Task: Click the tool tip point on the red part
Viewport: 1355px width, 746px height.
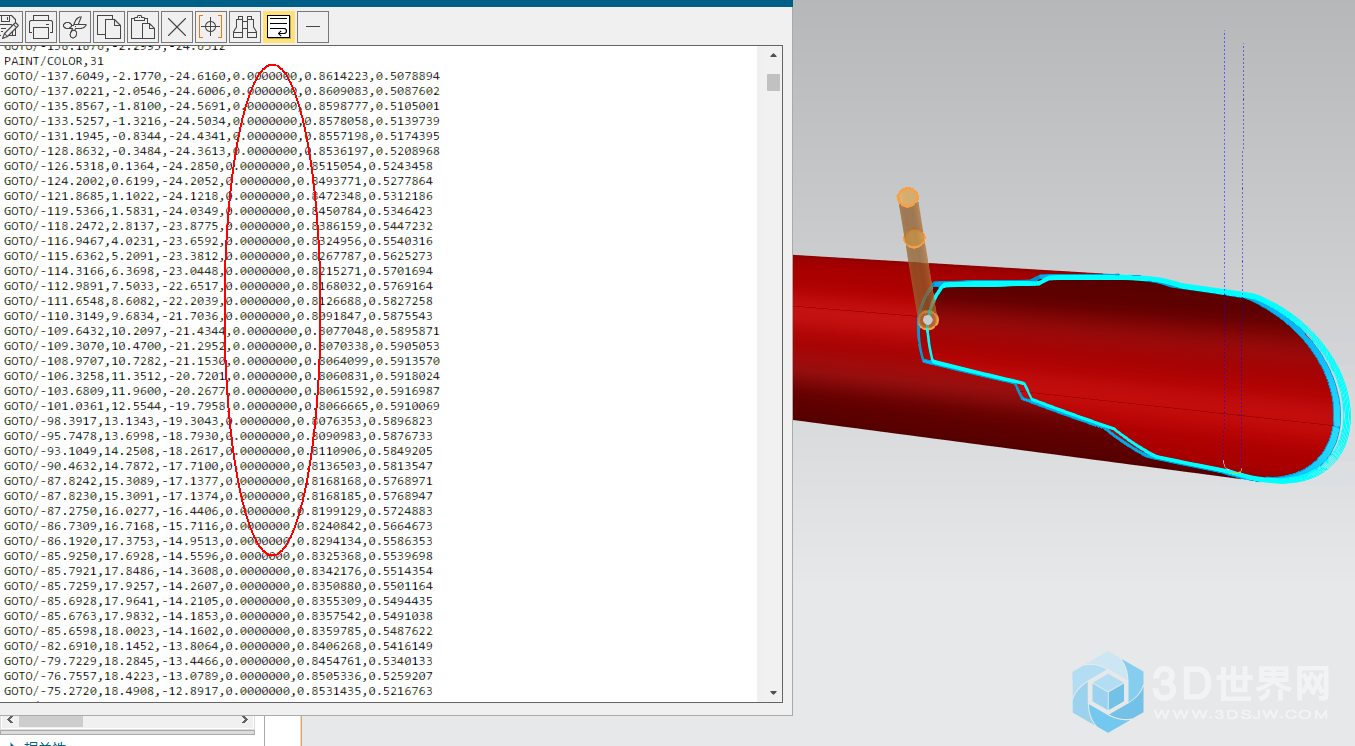Action: (x=928, y=320)
